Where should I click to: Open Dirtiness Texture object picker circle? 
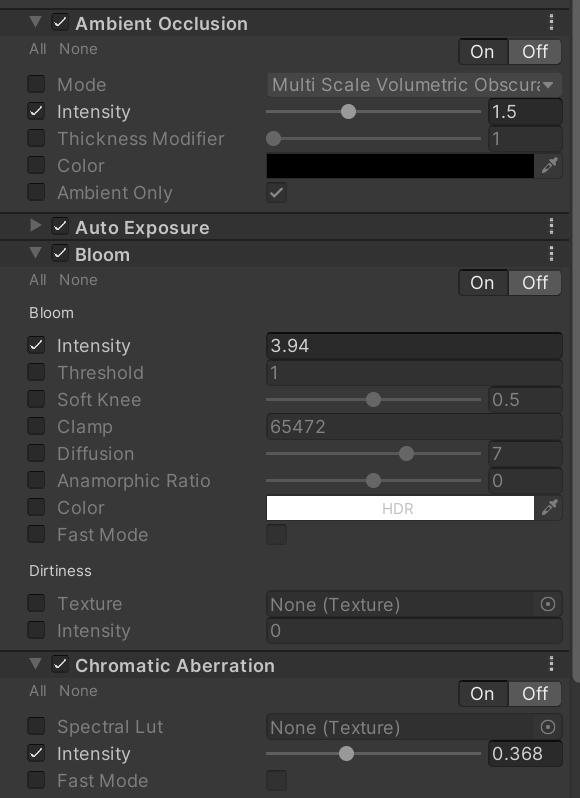tap(548, 604)
